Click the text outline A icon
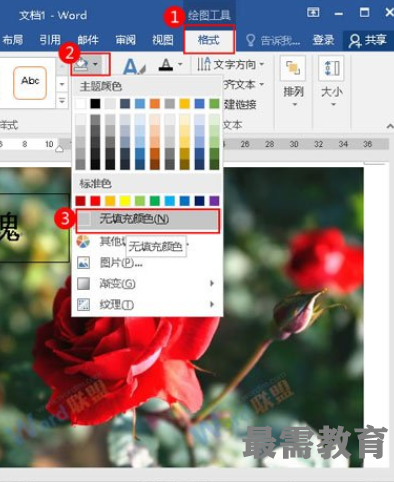This screenshot has width=394, height=482. pos(166,64)
